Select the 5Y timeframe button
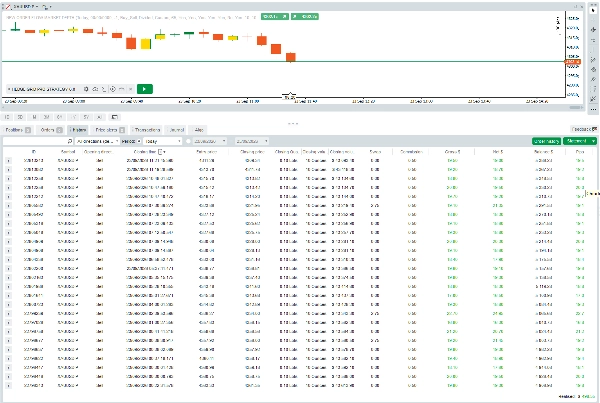600x403 pixels. (x=86, y=117)
